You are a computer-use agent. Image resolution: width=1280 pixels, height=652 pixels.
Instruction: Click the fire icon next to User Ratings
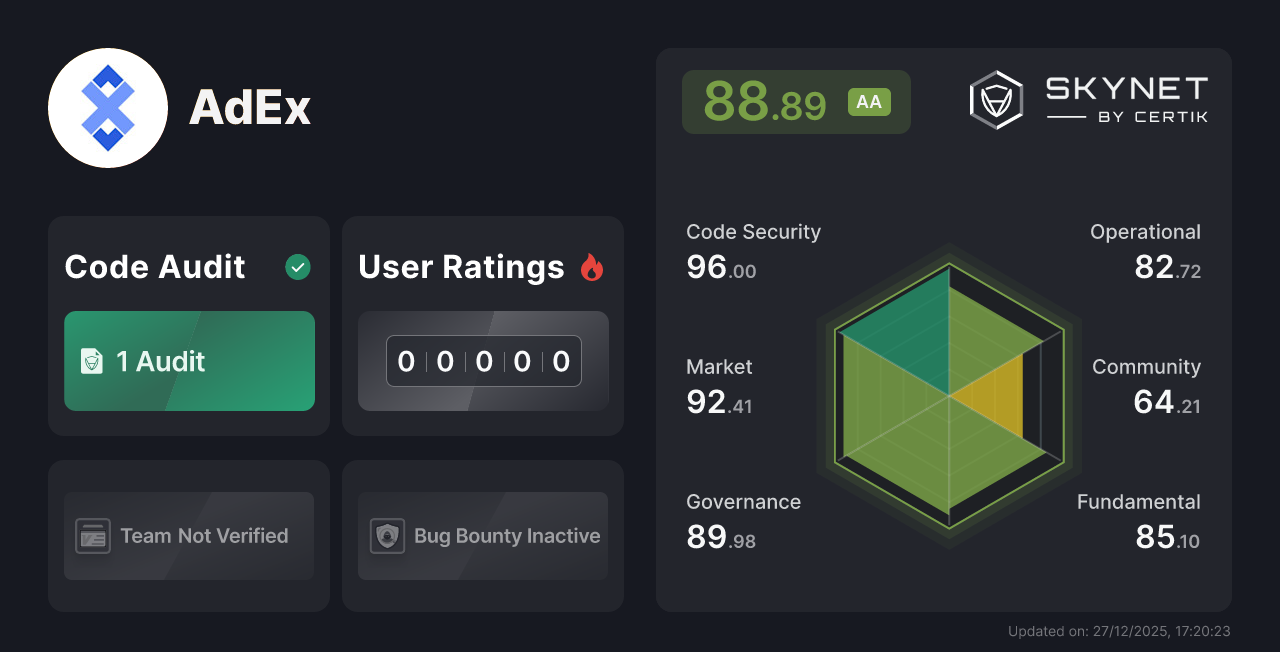coord(592,267)
